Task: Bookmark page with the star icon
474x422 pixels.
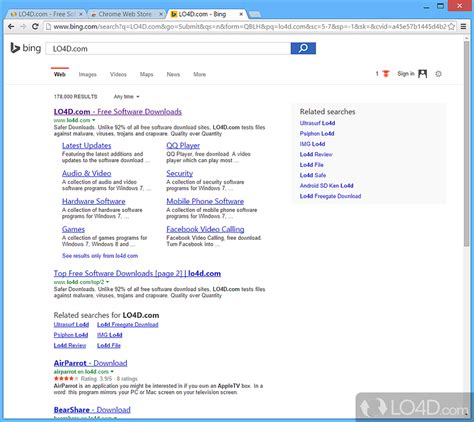Action: (451, 27)
